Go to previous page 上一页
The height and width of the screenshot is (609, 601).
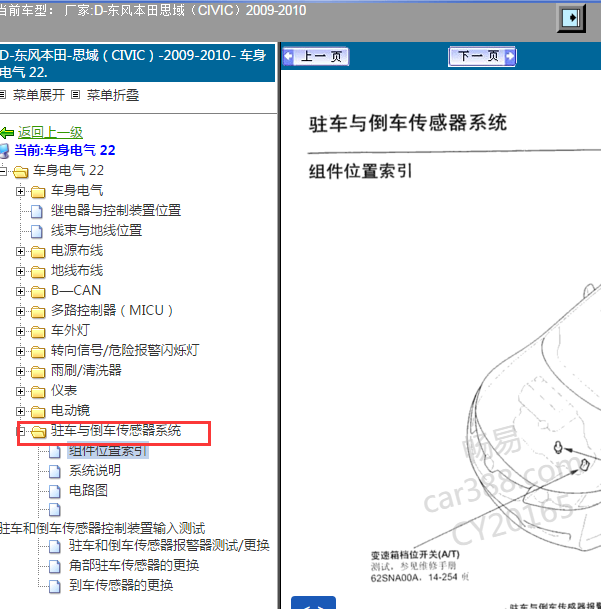[x=316, y=57]
